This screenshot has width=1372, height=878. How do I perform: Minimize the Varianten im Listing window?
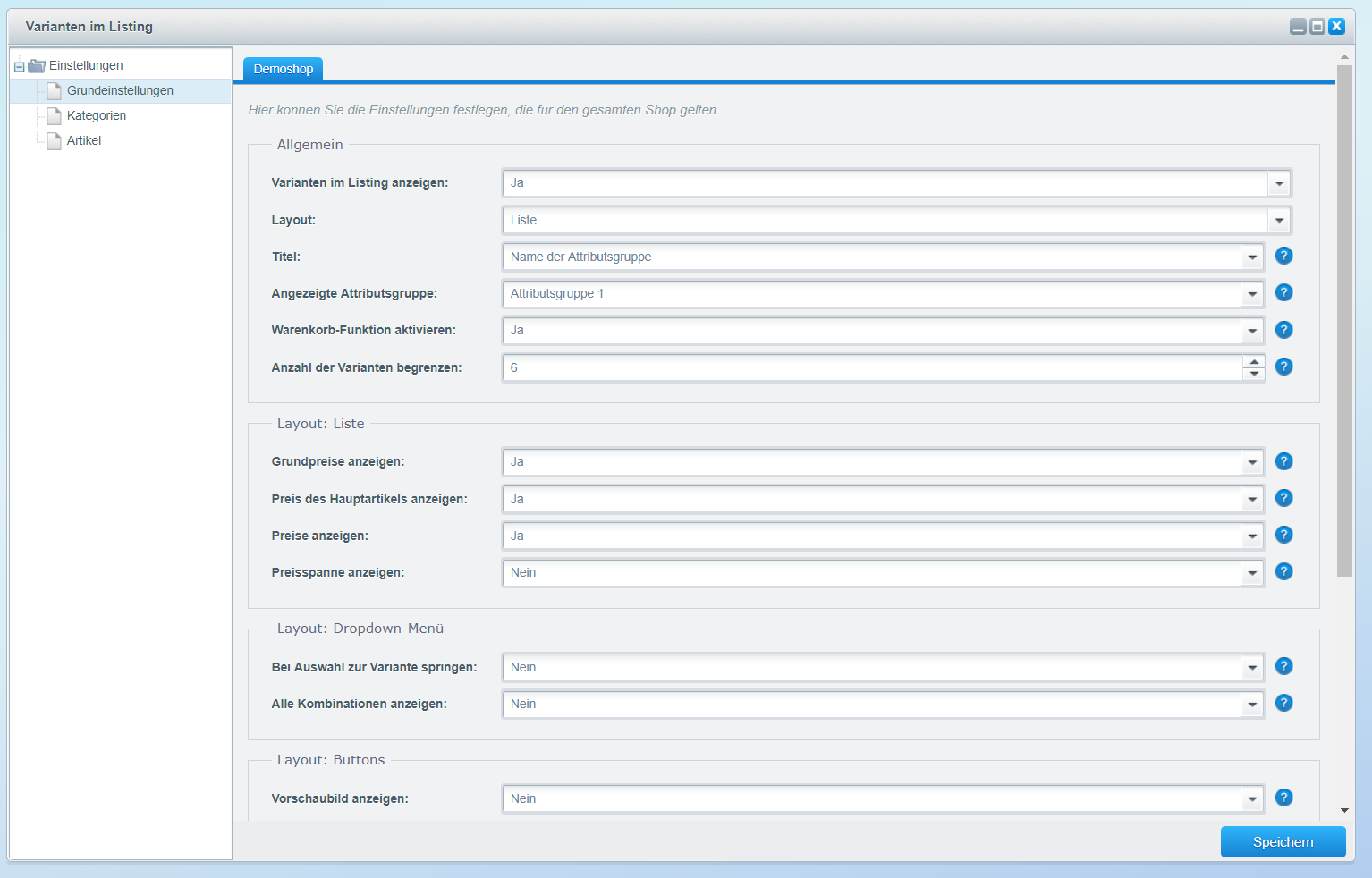point(1298,27)
